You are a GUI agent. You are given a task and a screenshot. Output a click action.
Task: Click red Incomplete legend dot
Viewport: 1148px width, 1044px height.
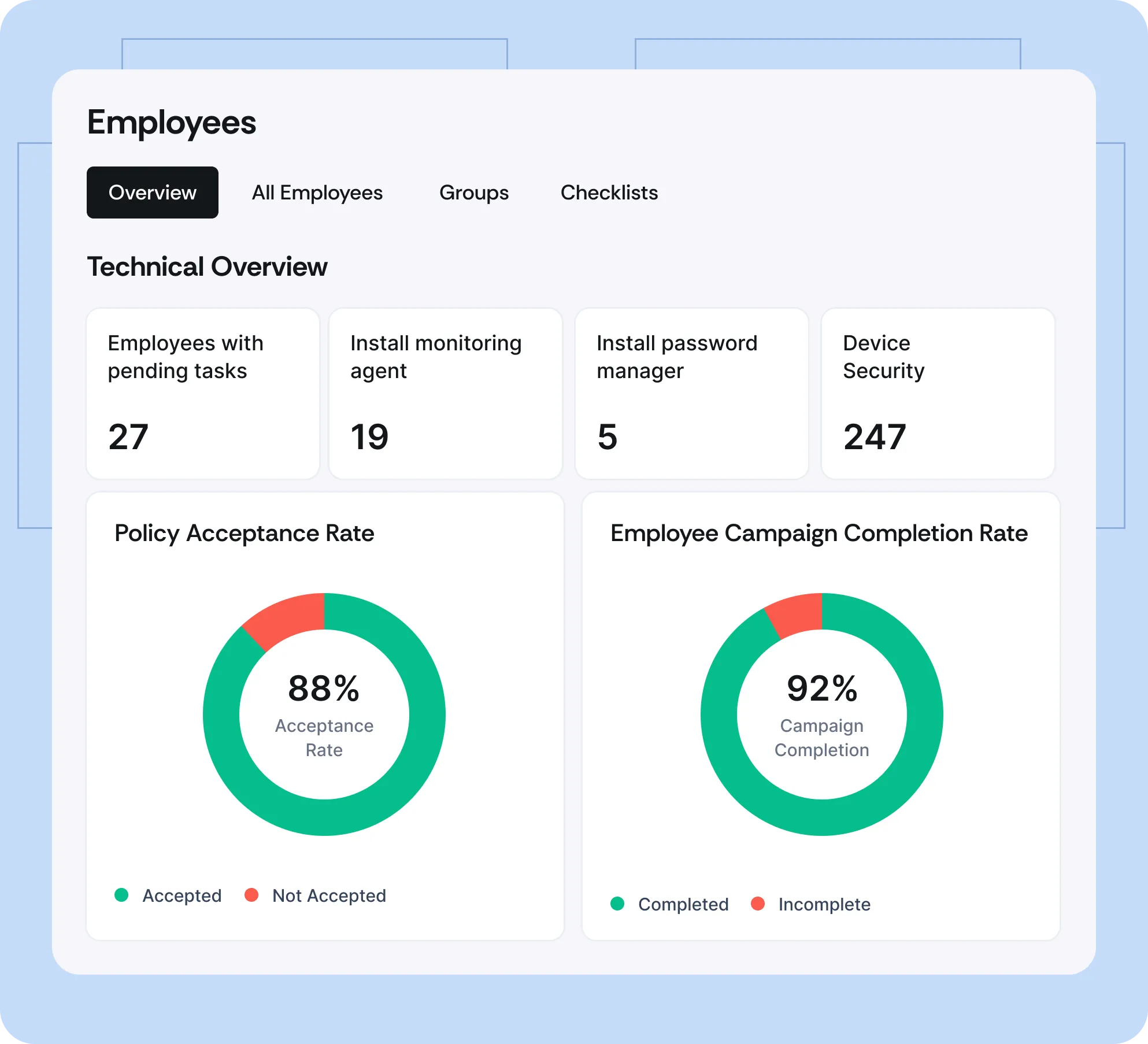coord(758,904)
